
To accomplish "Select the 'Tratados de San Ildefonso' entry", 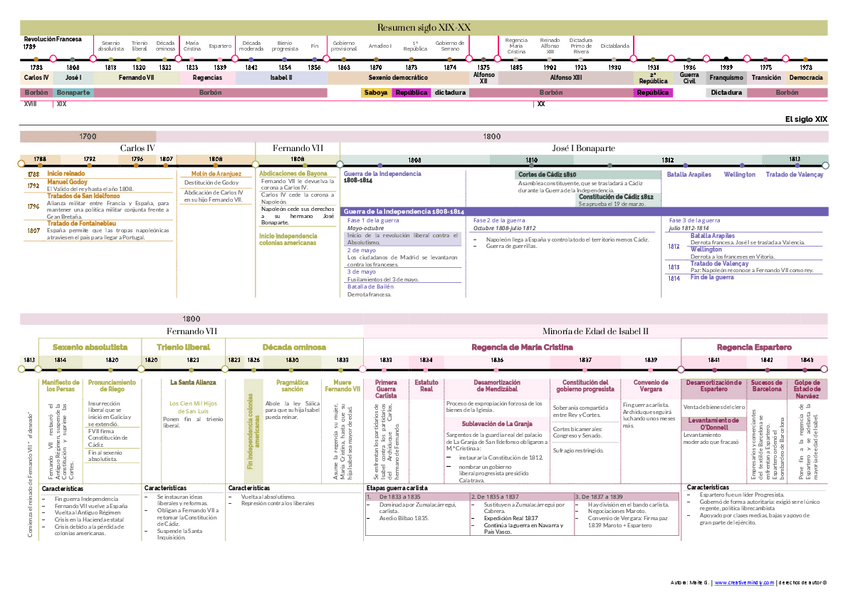I will tap(83, 196).
